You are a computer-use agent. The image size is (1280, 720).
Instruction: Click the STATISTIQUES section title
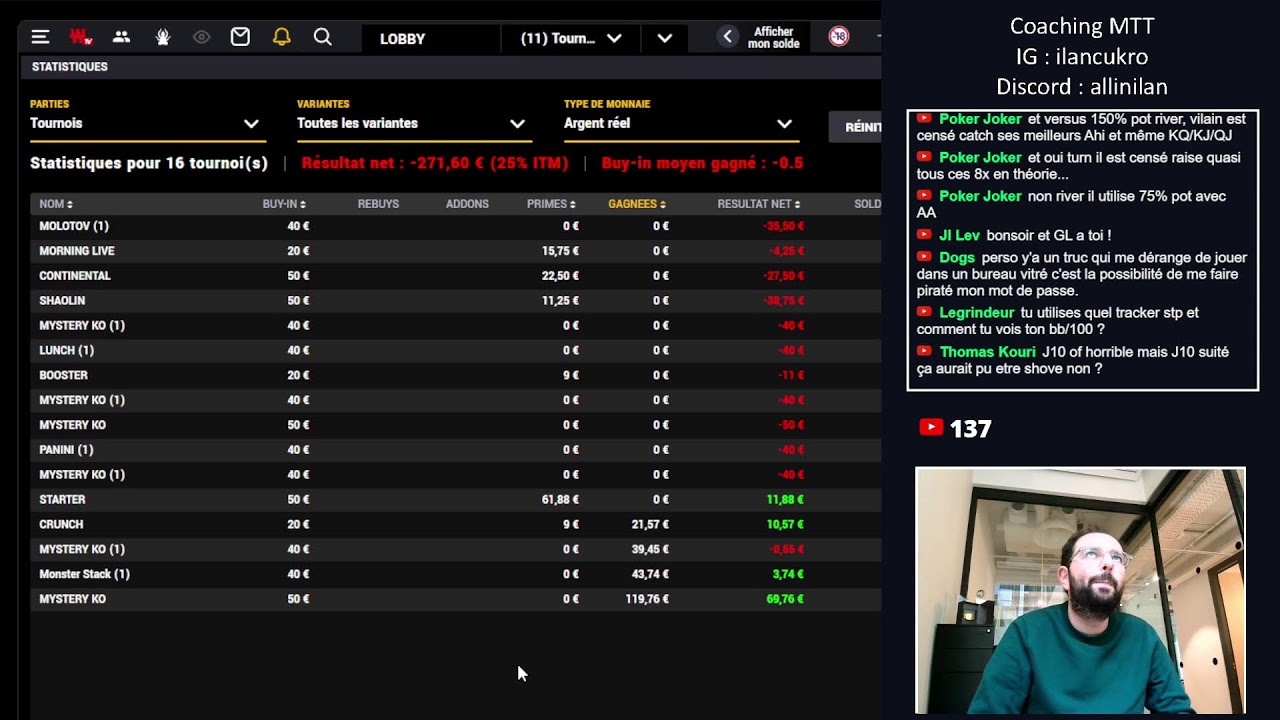tap(70, 67)
